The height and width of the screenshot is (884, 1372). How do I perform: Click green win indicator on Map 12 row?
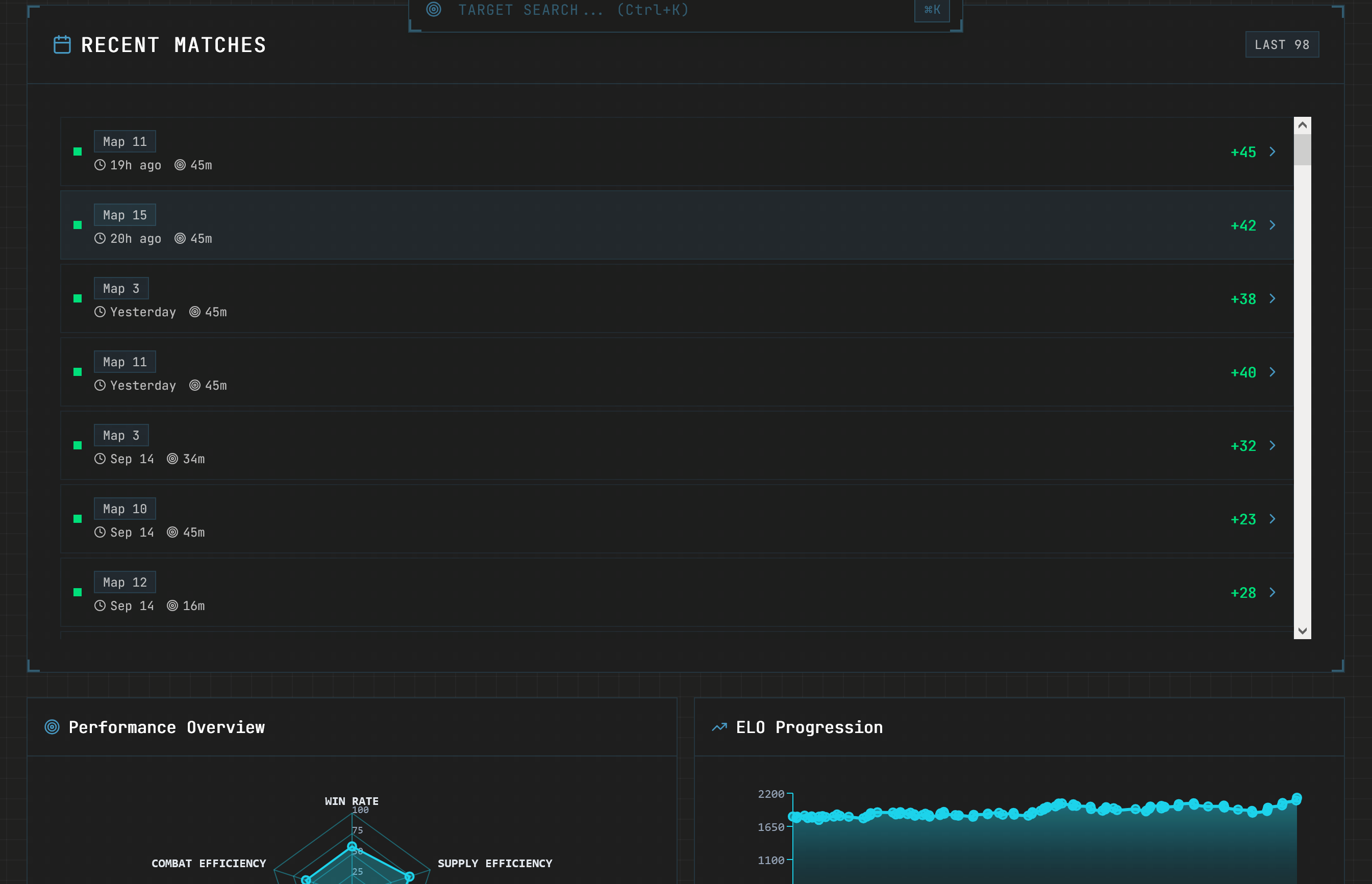pyautogui.click(x=78, y=592)
